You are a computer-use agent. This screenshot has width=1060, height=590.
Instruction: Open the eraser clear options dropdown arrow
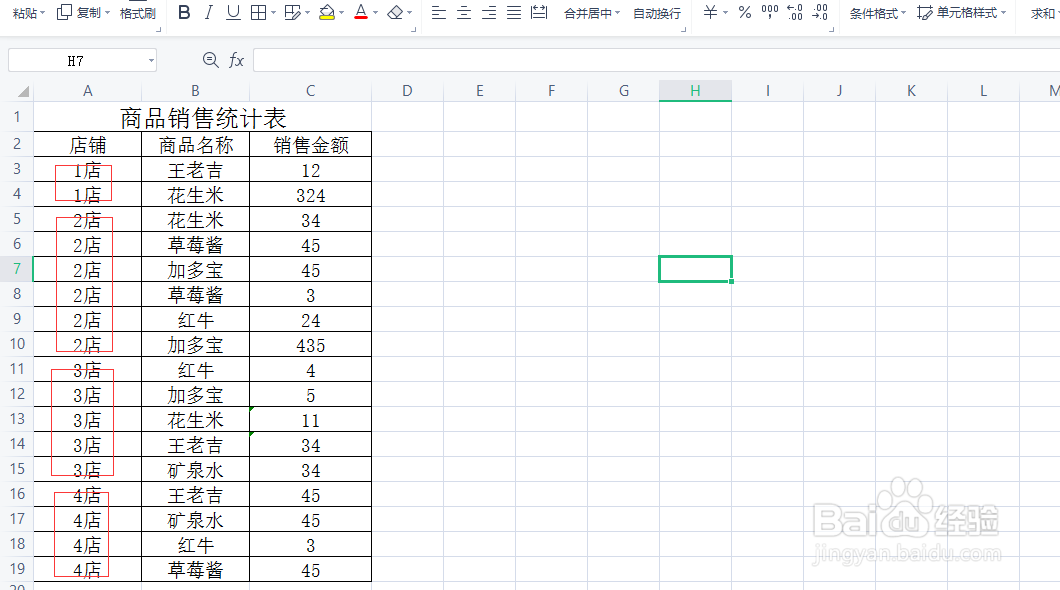[410, 13]
